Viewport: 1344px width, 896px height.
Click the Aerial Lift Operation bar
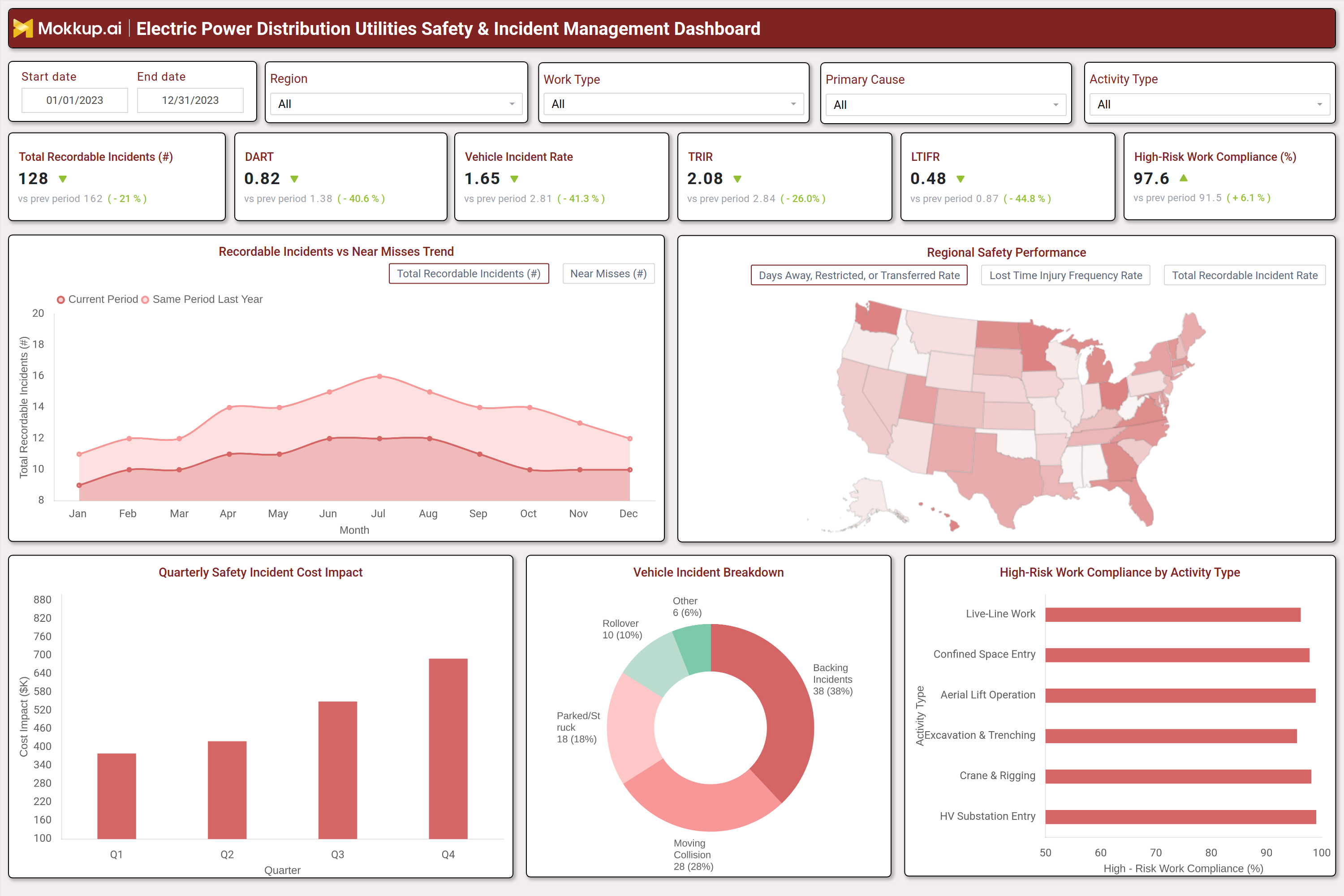tap(1180, 695)
